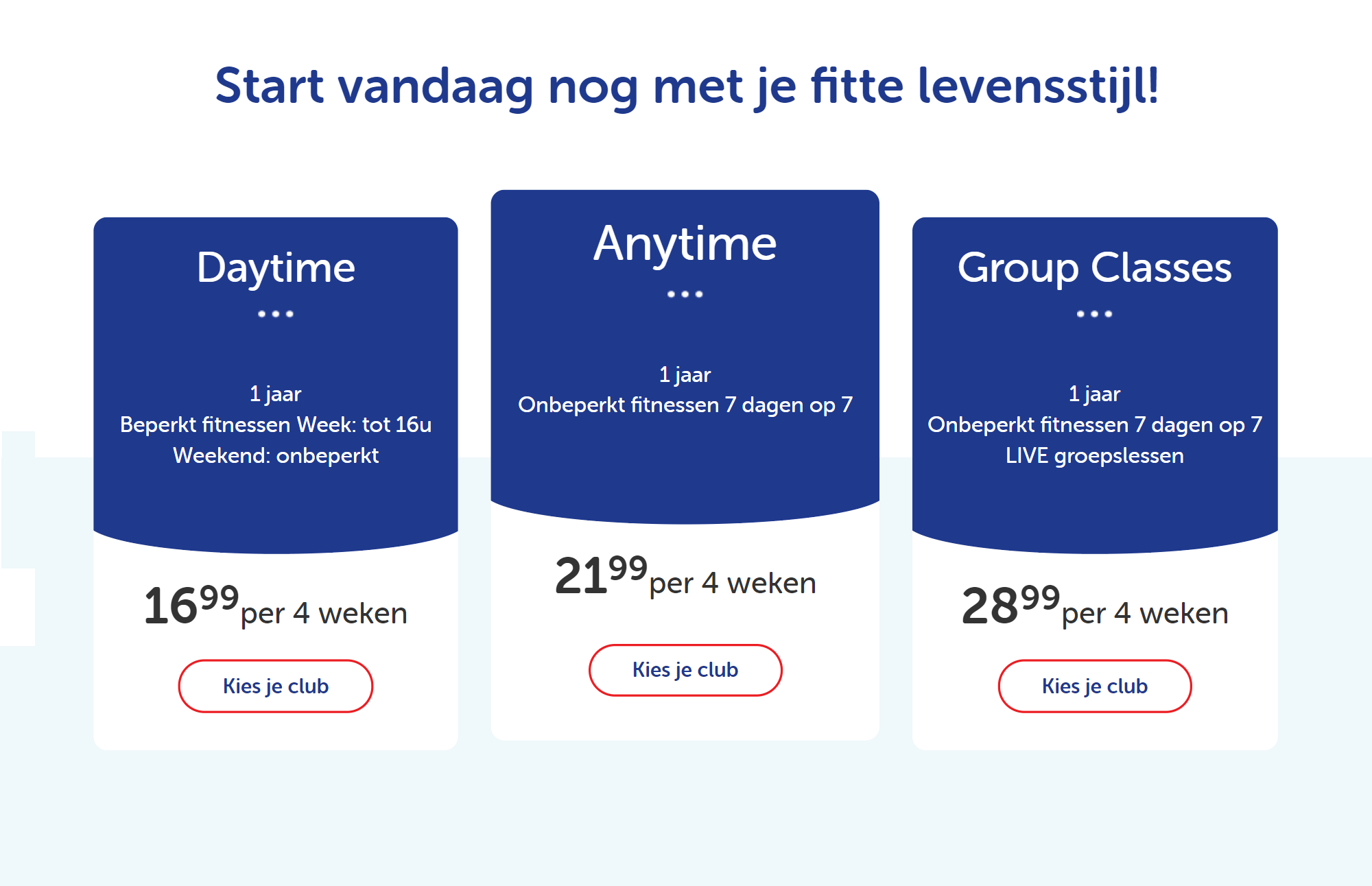Click the Anytime plan's Kies je club button

[685, 670]
